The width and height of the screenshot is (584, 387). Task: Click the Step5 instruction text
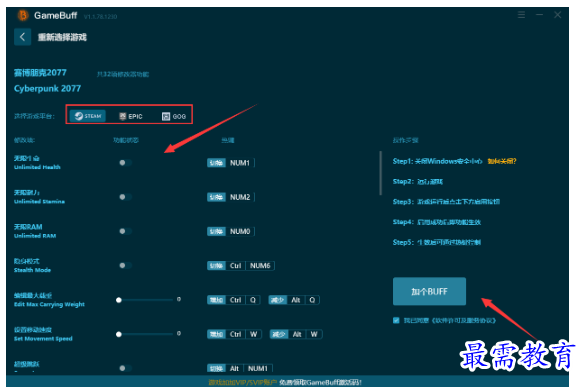tap(437, 242)
